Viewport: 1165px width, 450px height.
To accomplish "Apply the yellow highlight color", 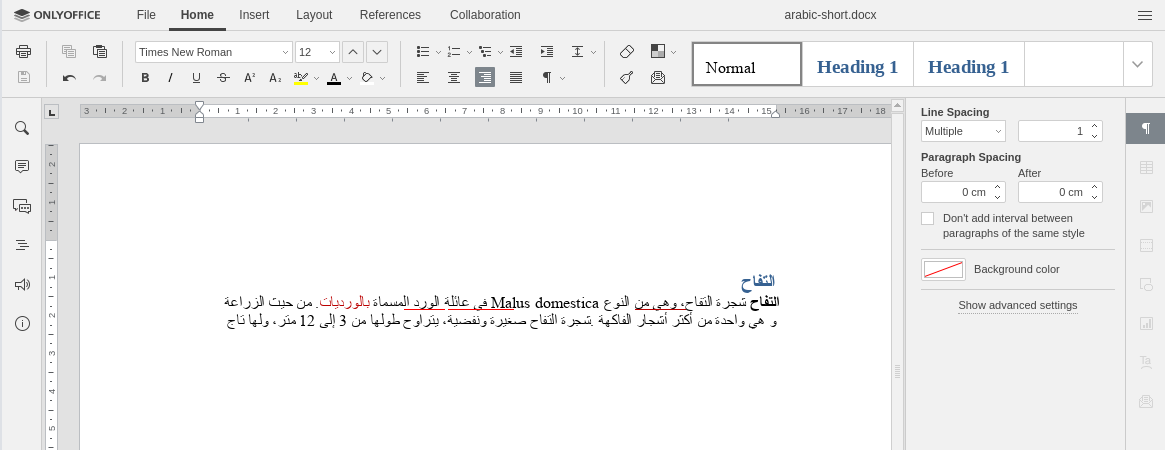I will [x=301, y=77].
